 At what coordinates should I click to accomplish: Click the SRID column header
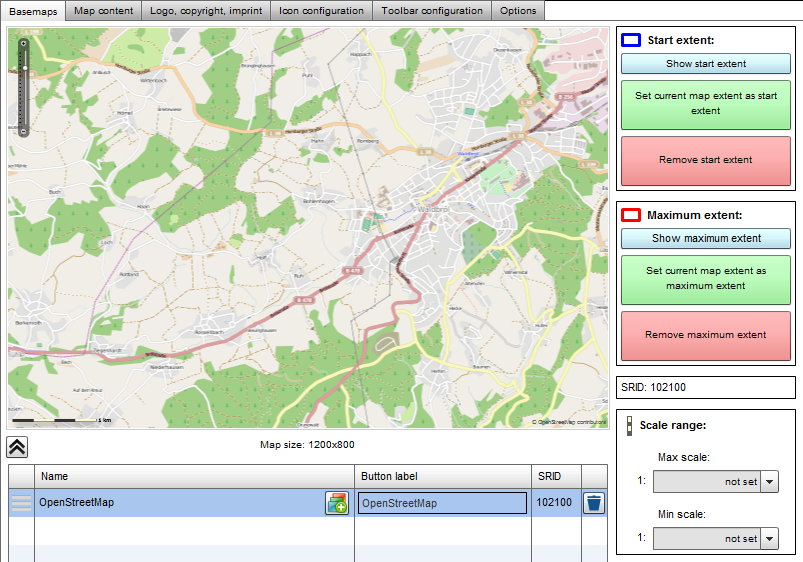click(556, 476)
